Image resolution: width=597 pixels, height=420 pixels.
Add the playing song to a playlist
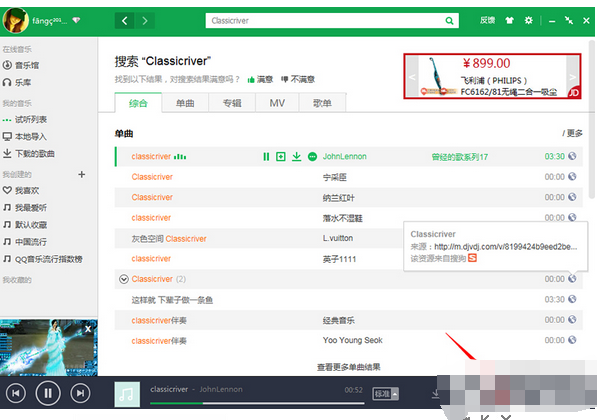(281, 157)
